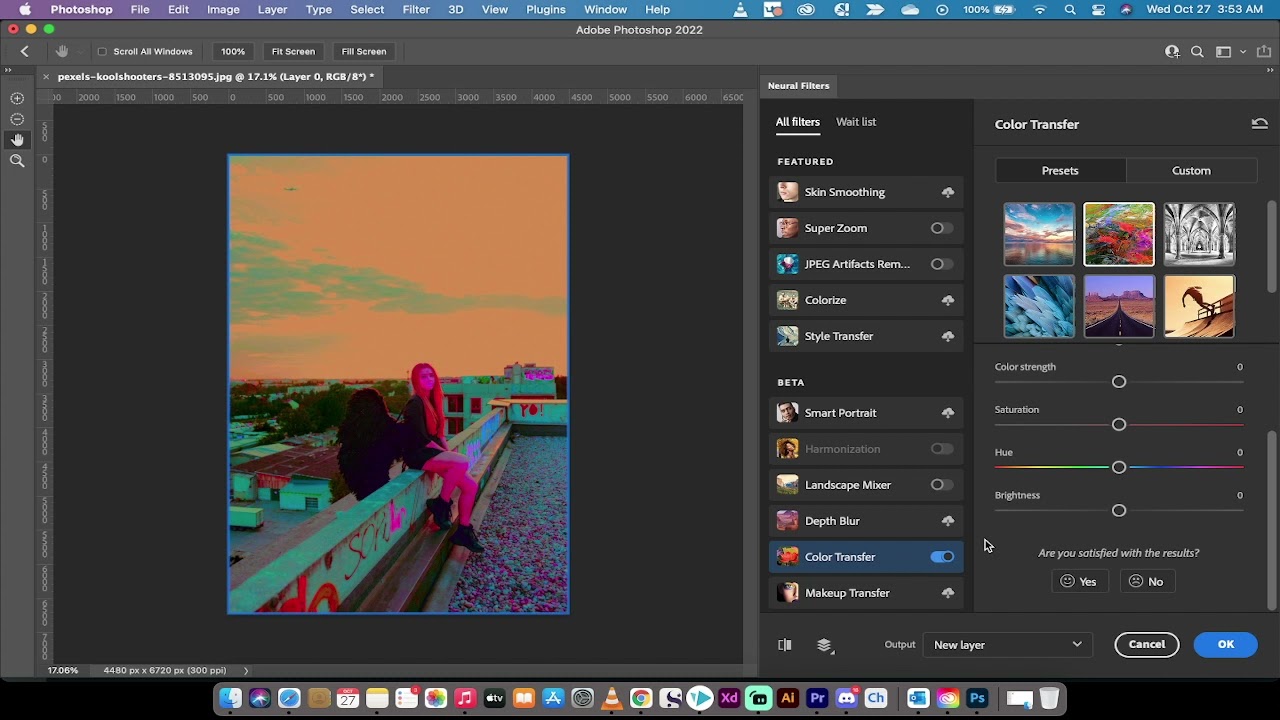Open Illustrator from the dock
This screenshot has height=720, width=1280.
[788, 698]
